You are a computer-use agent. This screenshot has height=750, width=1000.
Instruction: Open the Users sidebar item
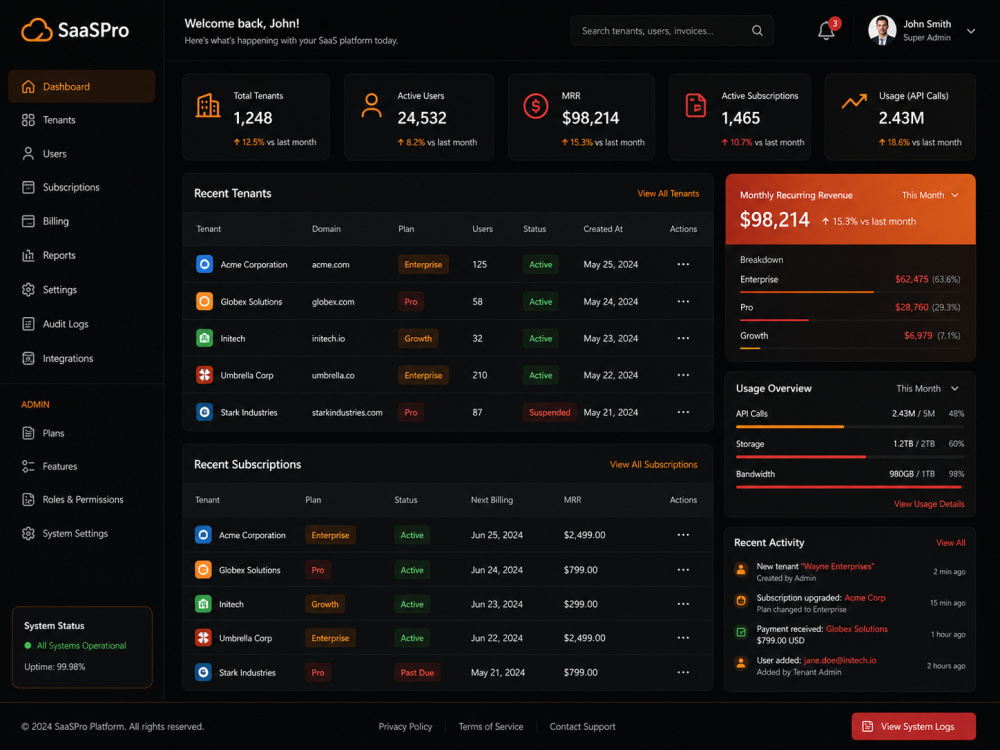click(x=82, y=154)
